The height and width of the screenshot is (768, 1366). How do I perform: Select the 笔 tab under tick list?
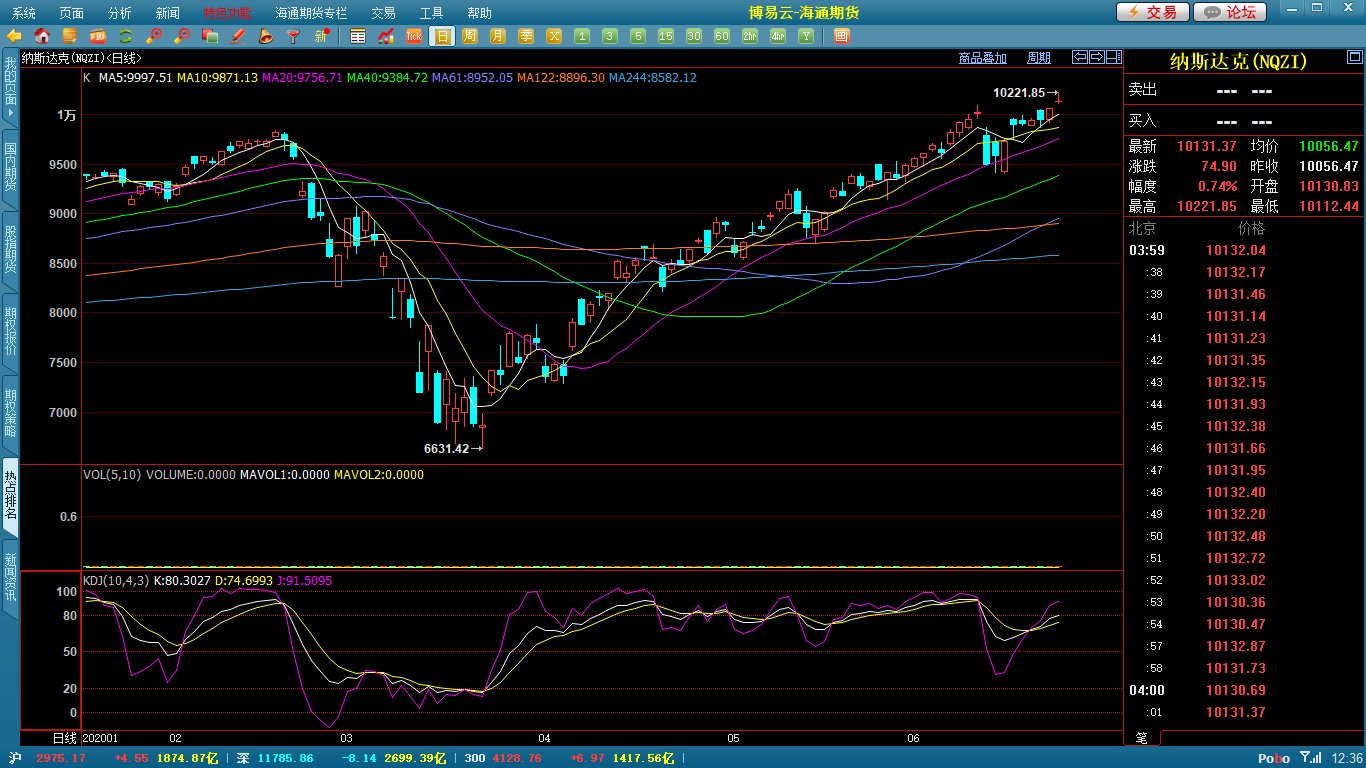coord(1142,738)
